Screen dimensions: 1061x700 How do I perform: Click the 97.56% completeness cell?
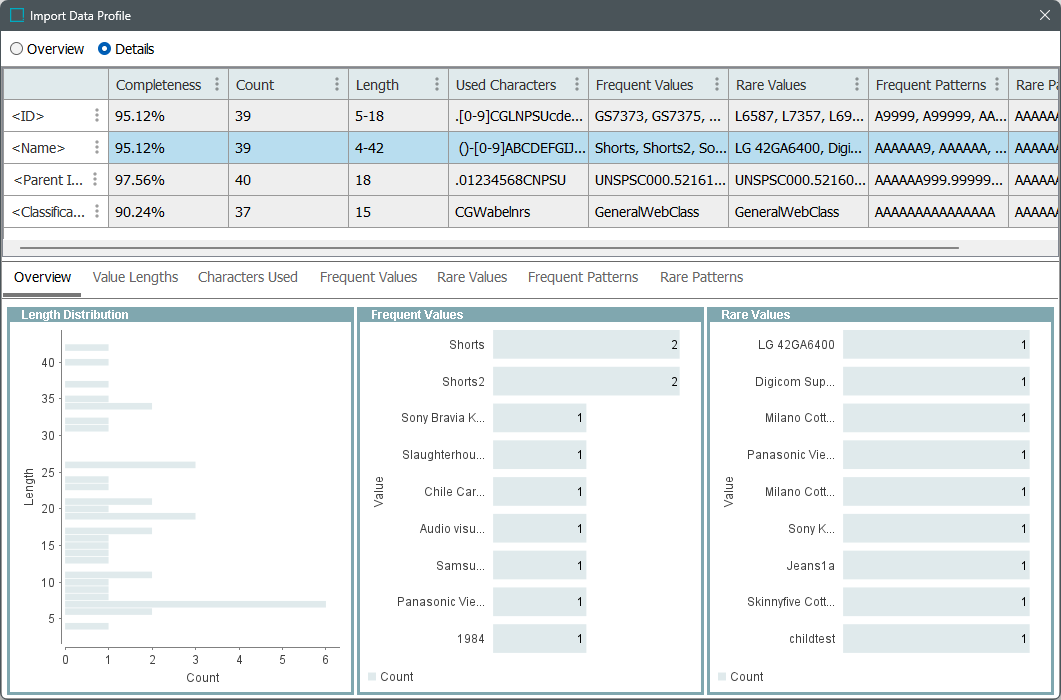coord(168,179)
